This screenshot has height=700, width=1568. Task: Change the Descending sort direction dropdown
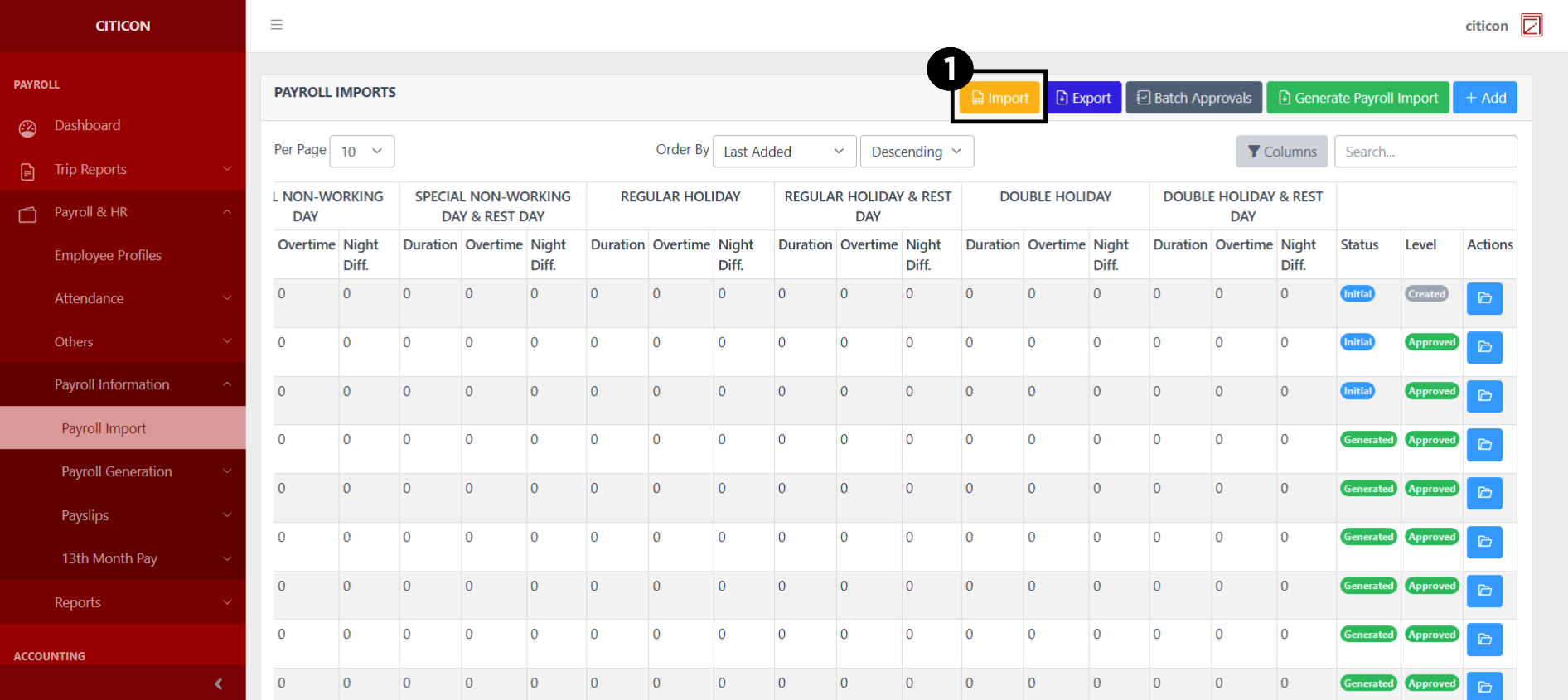click(x=916, y=152)
